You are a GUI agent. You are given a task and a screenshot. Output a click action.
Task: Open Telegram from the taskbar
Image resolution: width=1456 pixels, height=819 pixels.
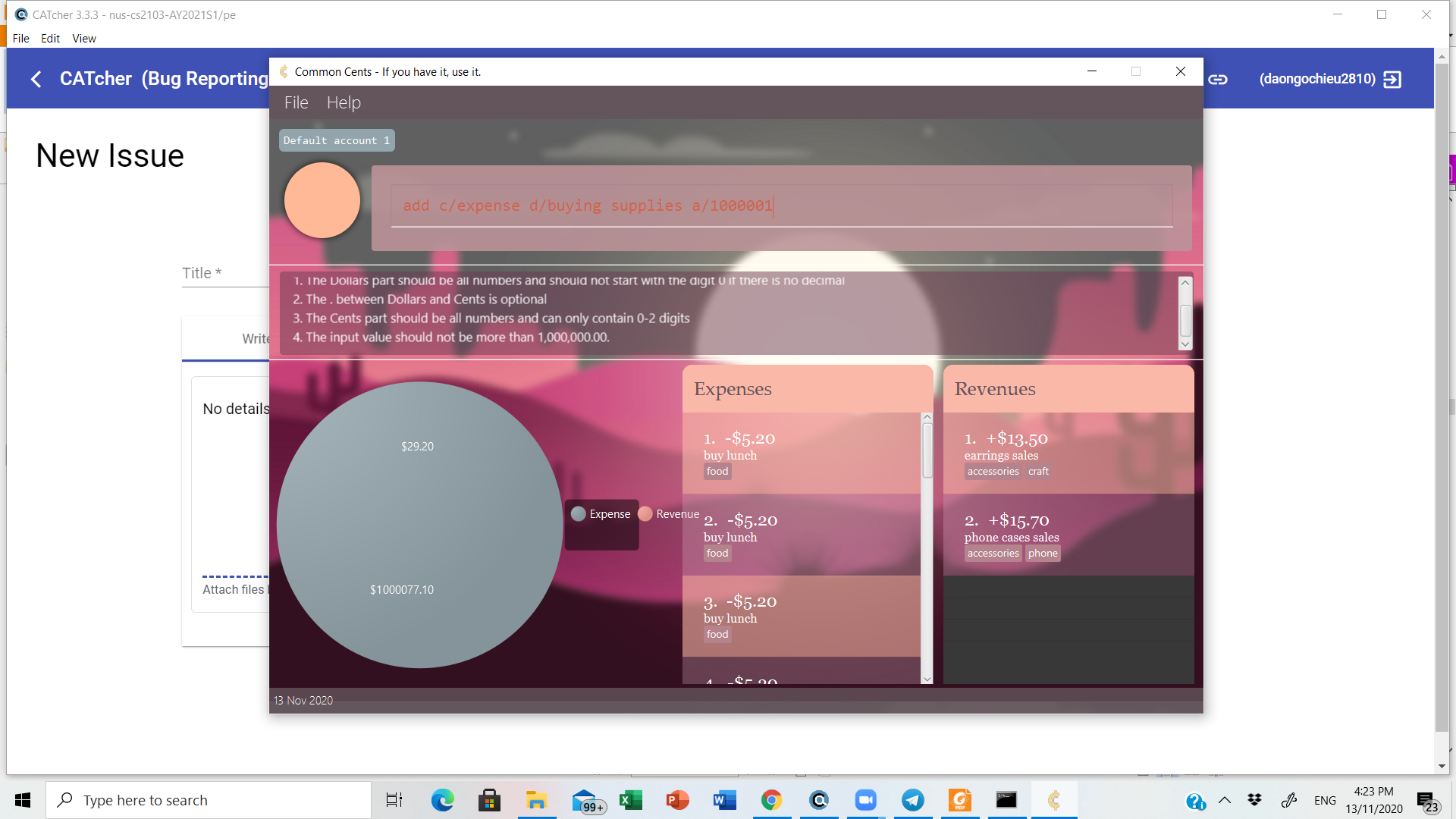912,800
